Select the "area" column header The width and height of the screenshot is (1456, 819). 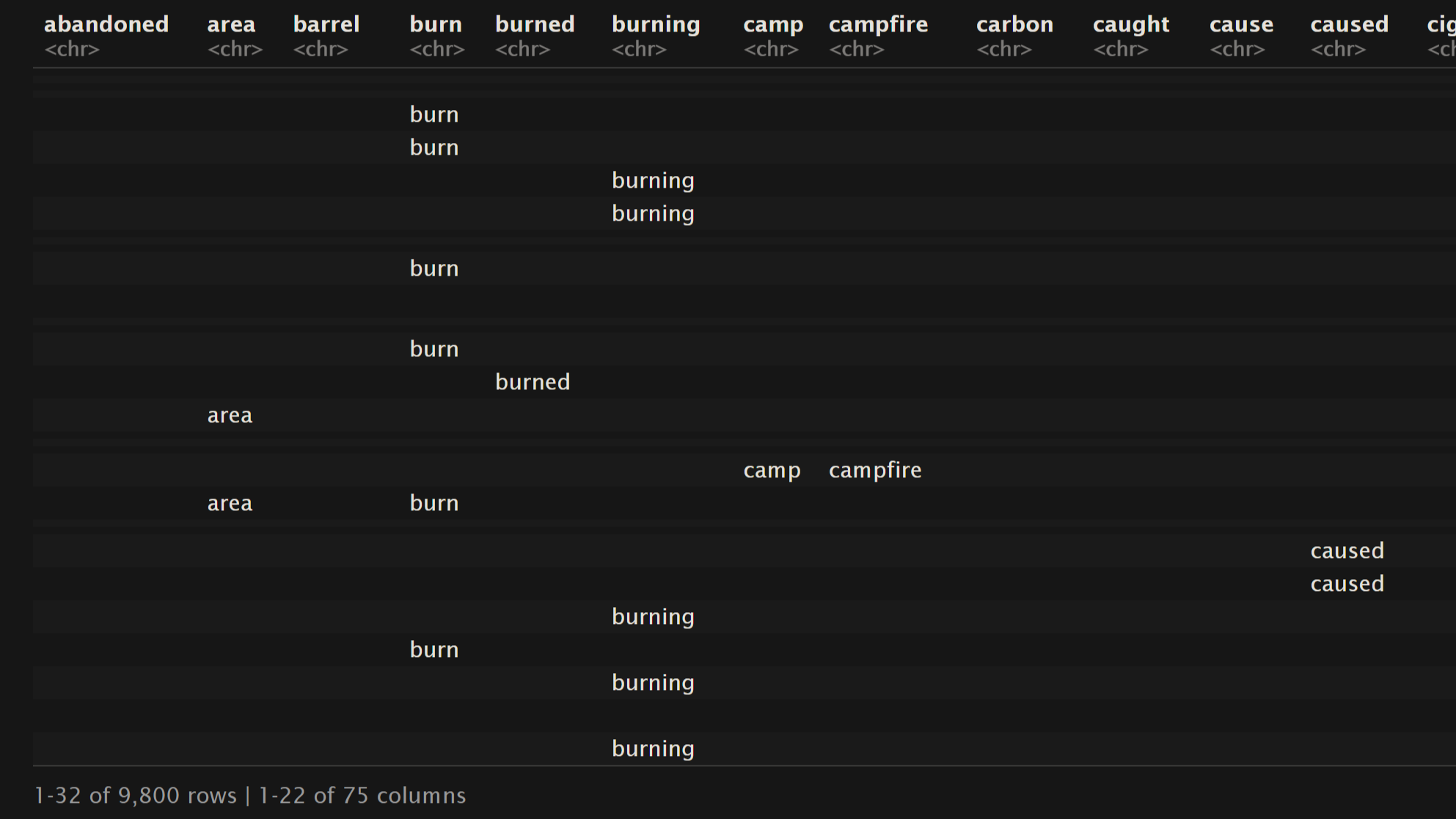click(x=231, y=25)
